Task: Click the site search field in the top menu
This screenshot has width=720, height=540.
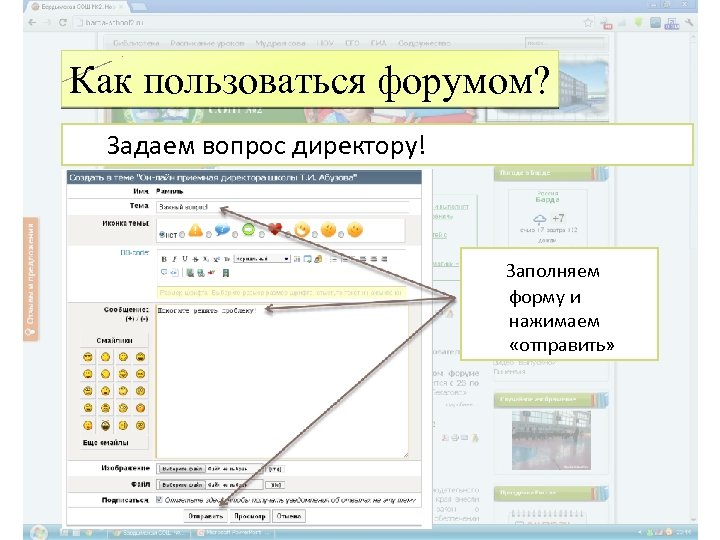Action: [564, 43]
